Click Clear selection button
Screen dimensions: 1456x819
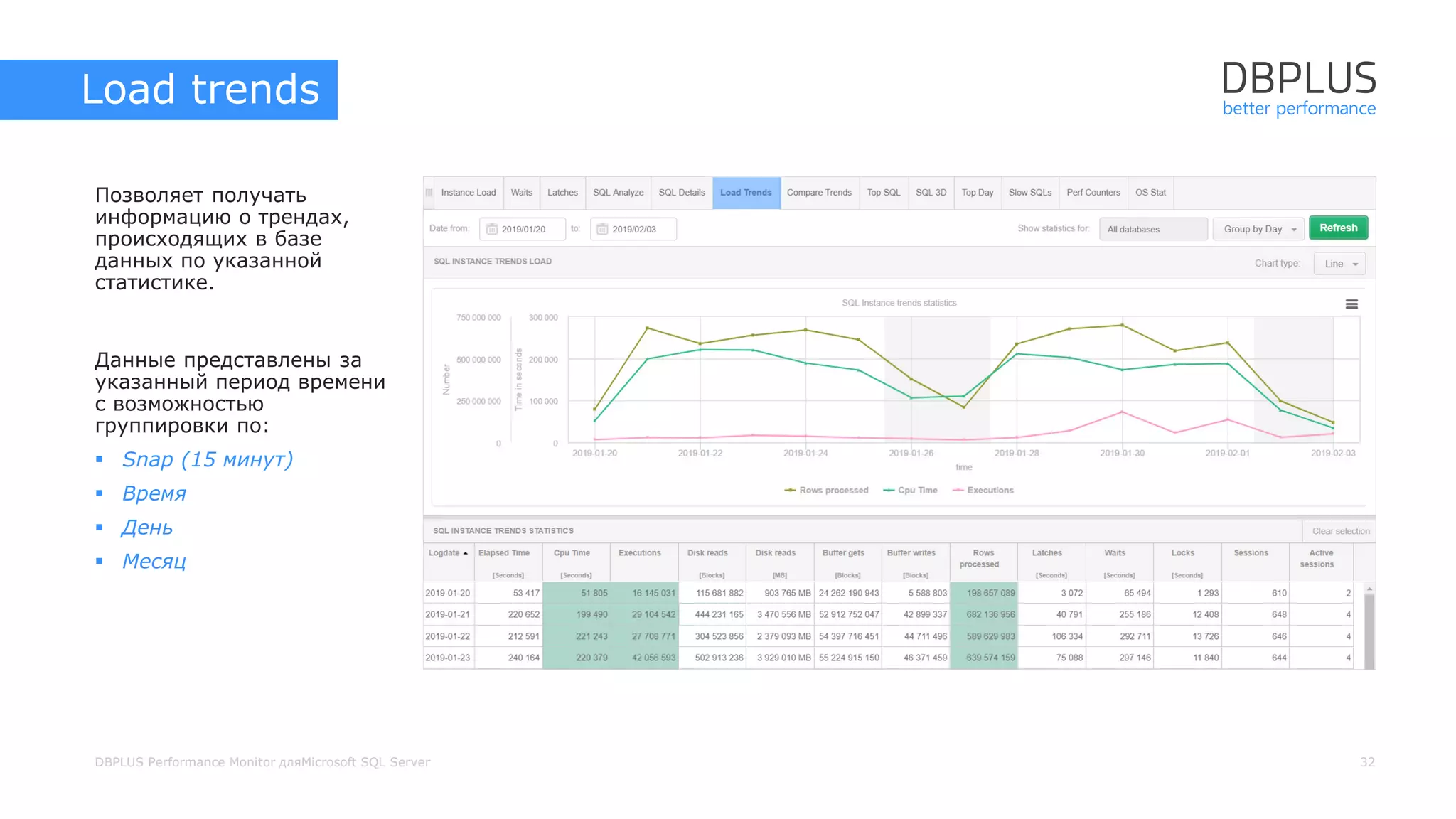point(1340,531)
